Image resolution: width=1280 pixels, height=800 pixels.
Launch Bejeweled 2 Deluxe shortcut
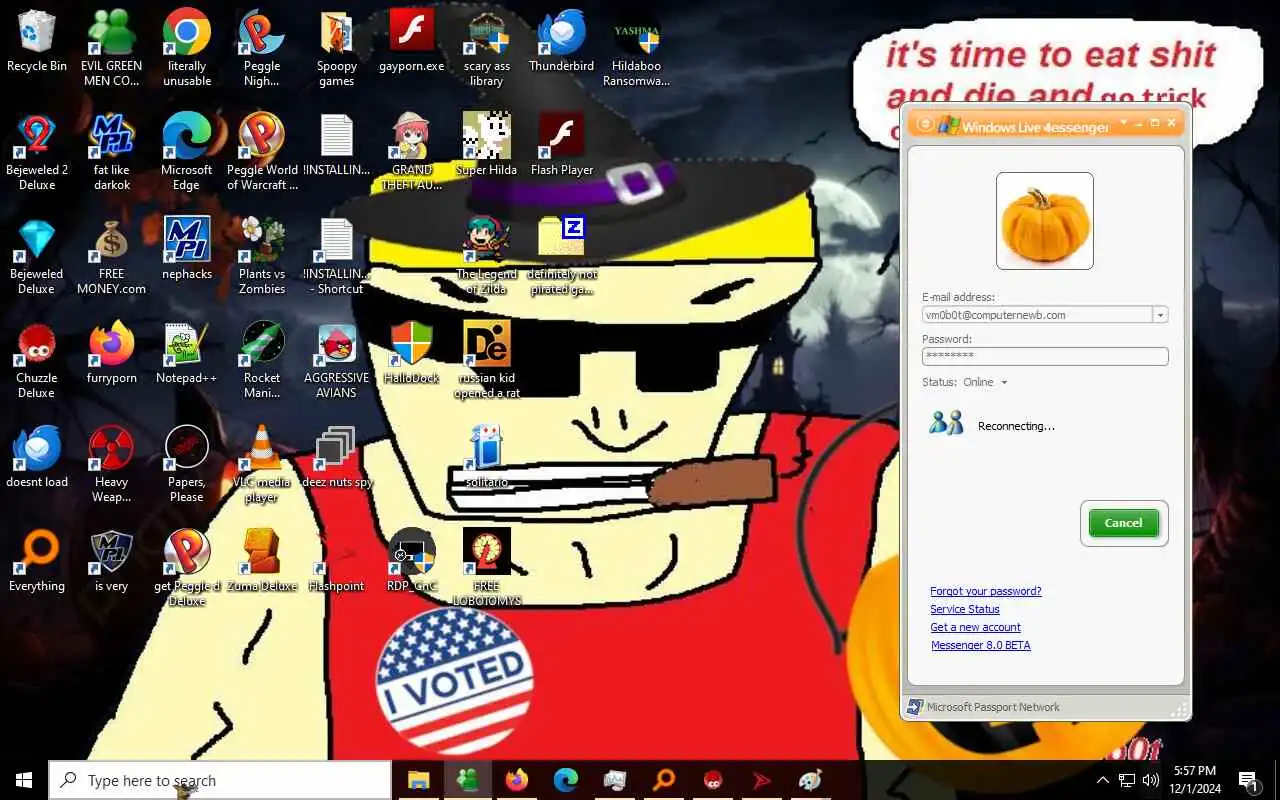(37, 152)
